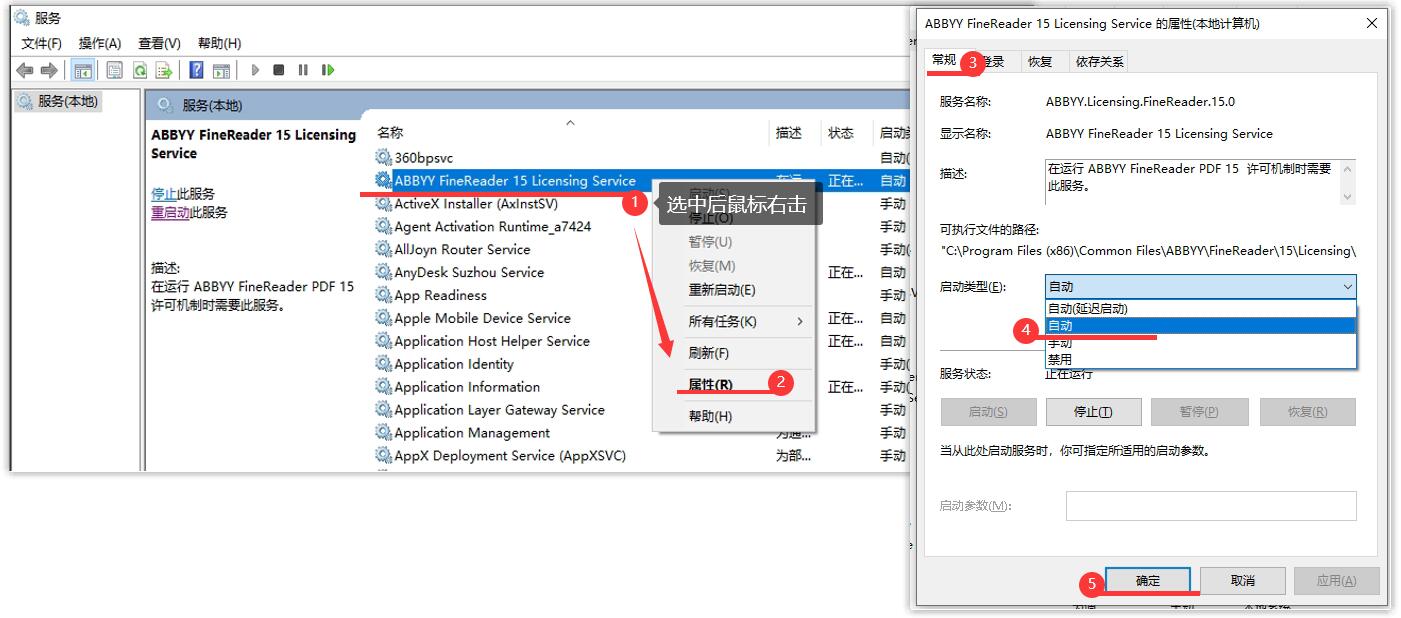Open the 所有任务(K) submenu
The height and width of the screenshot is (618, 1401).
744,321
